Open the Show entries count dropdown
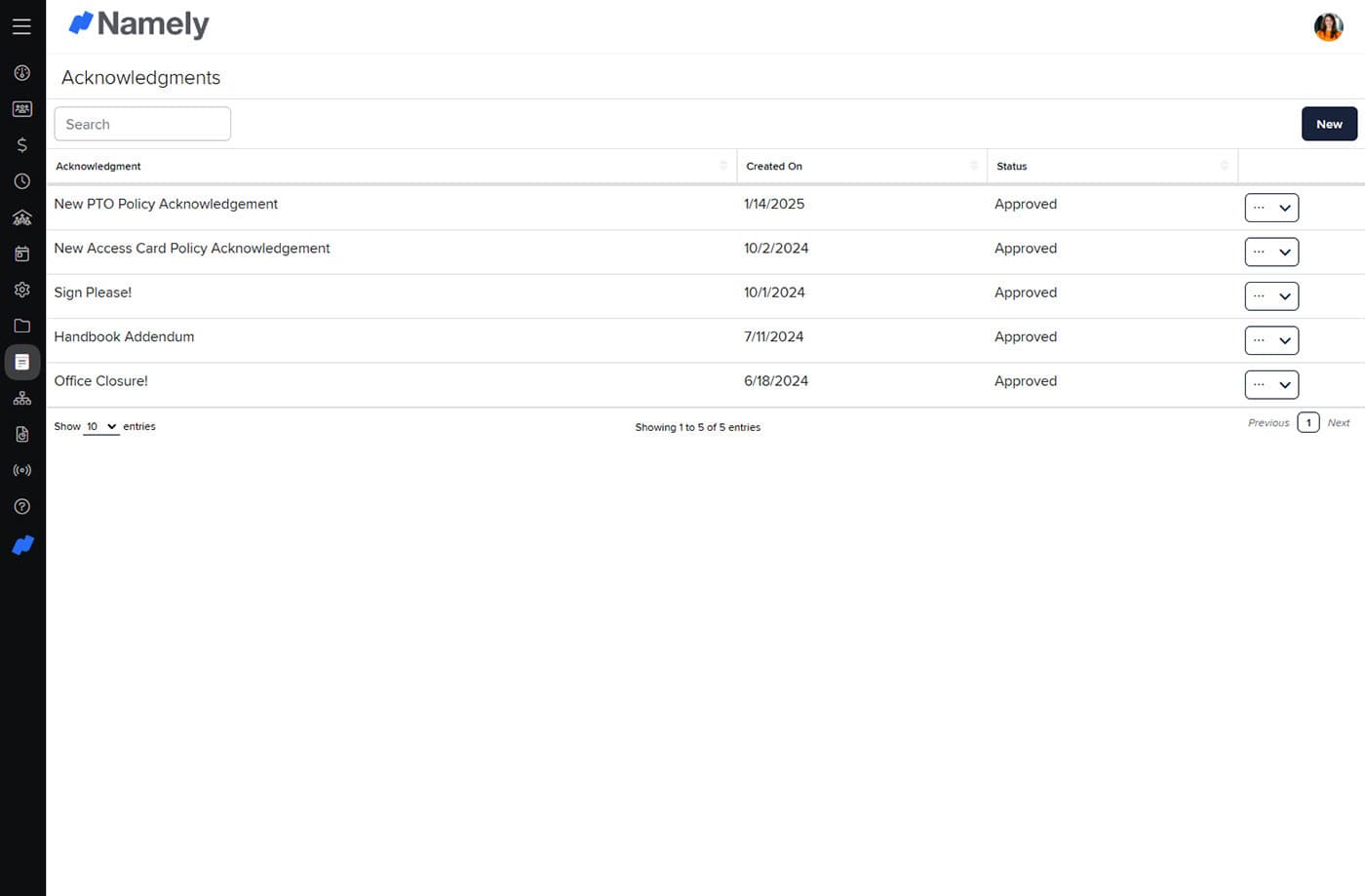This screenshot has width=1365, height=896. coord(100,427)
